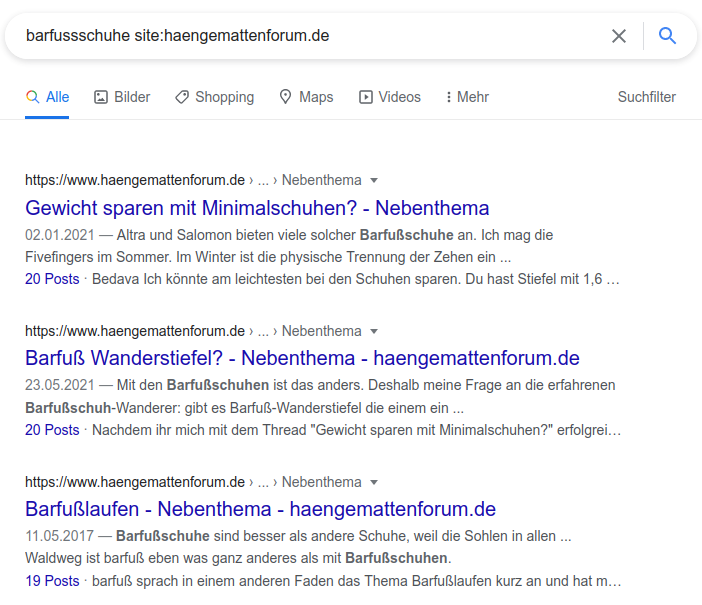Image resolution: width=702 pixels, height=605 pixels.
Task: Click the Shopping tag icon
Action: [181, 97]
